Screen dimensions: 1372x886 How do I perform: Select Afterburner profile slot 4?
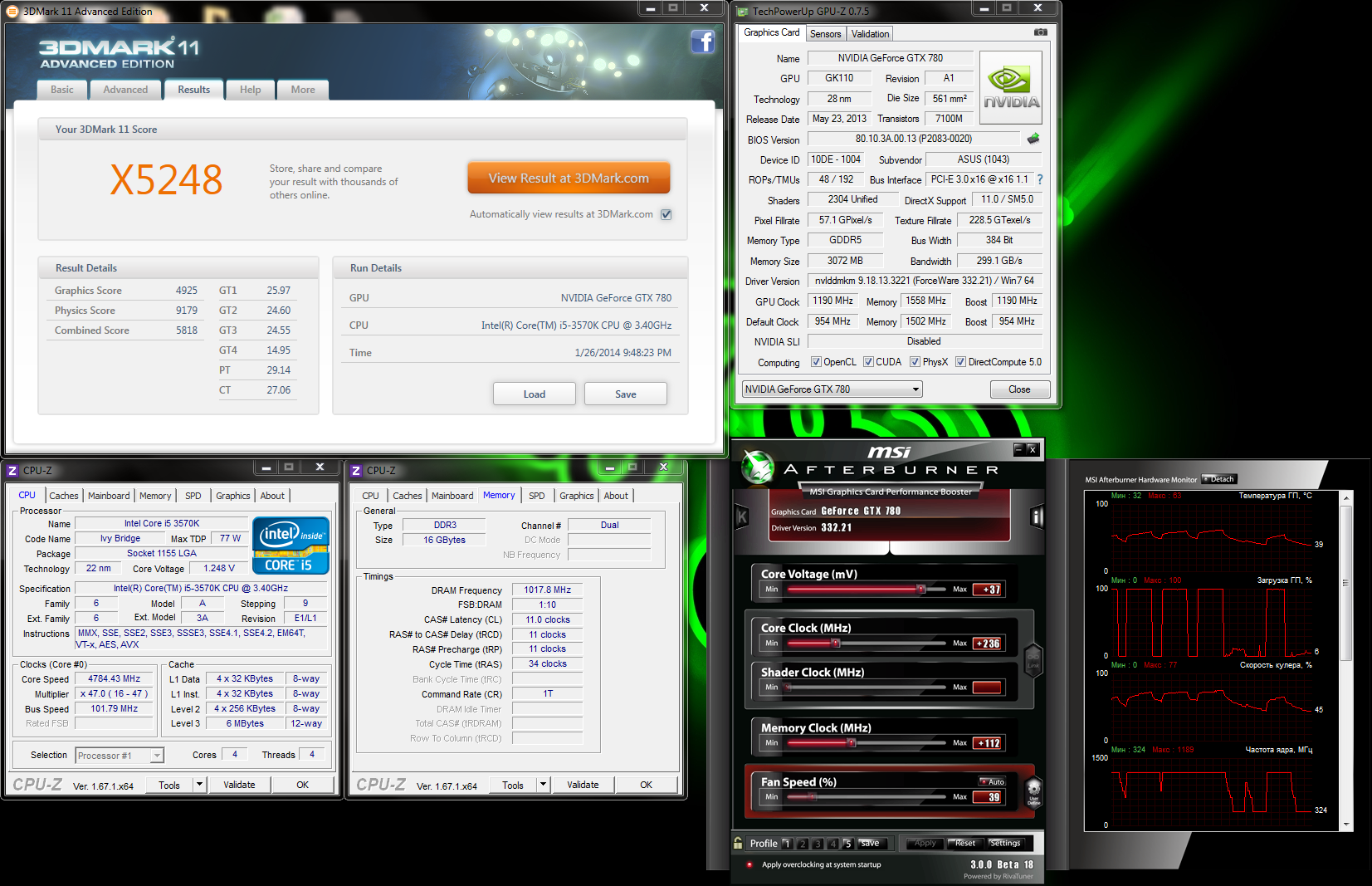click(832, 844)
